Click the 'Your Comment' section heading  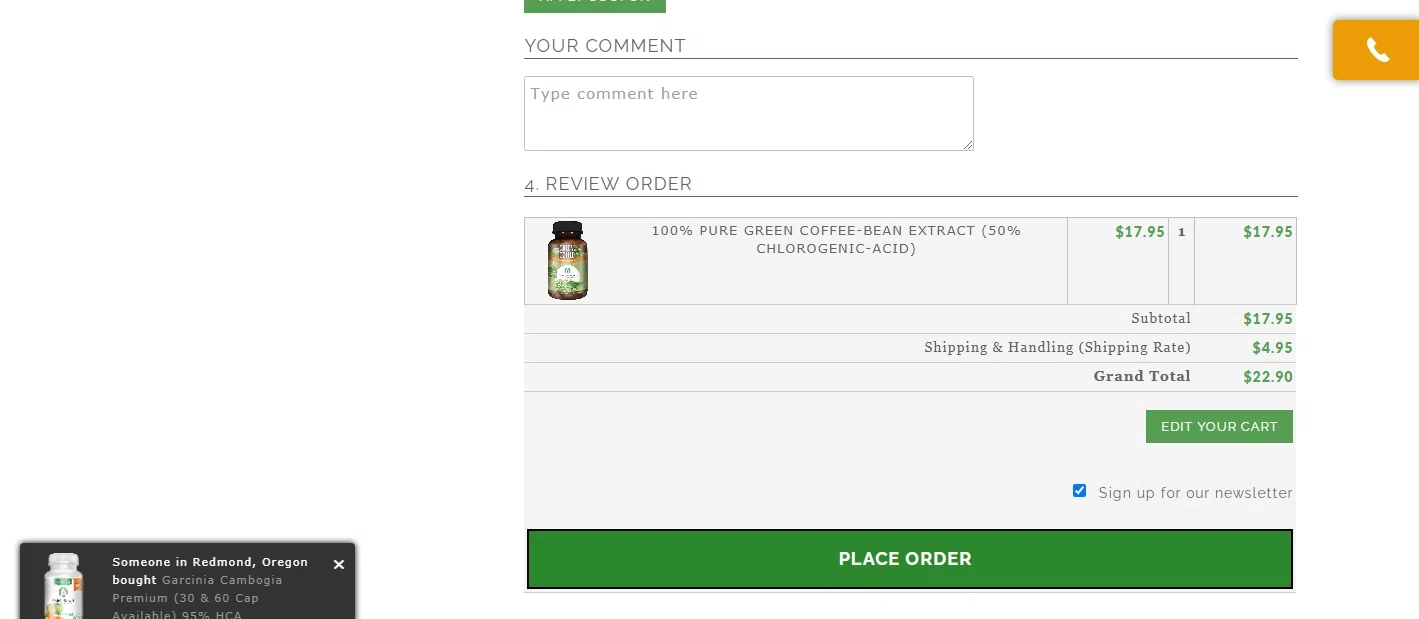(605, 46)
